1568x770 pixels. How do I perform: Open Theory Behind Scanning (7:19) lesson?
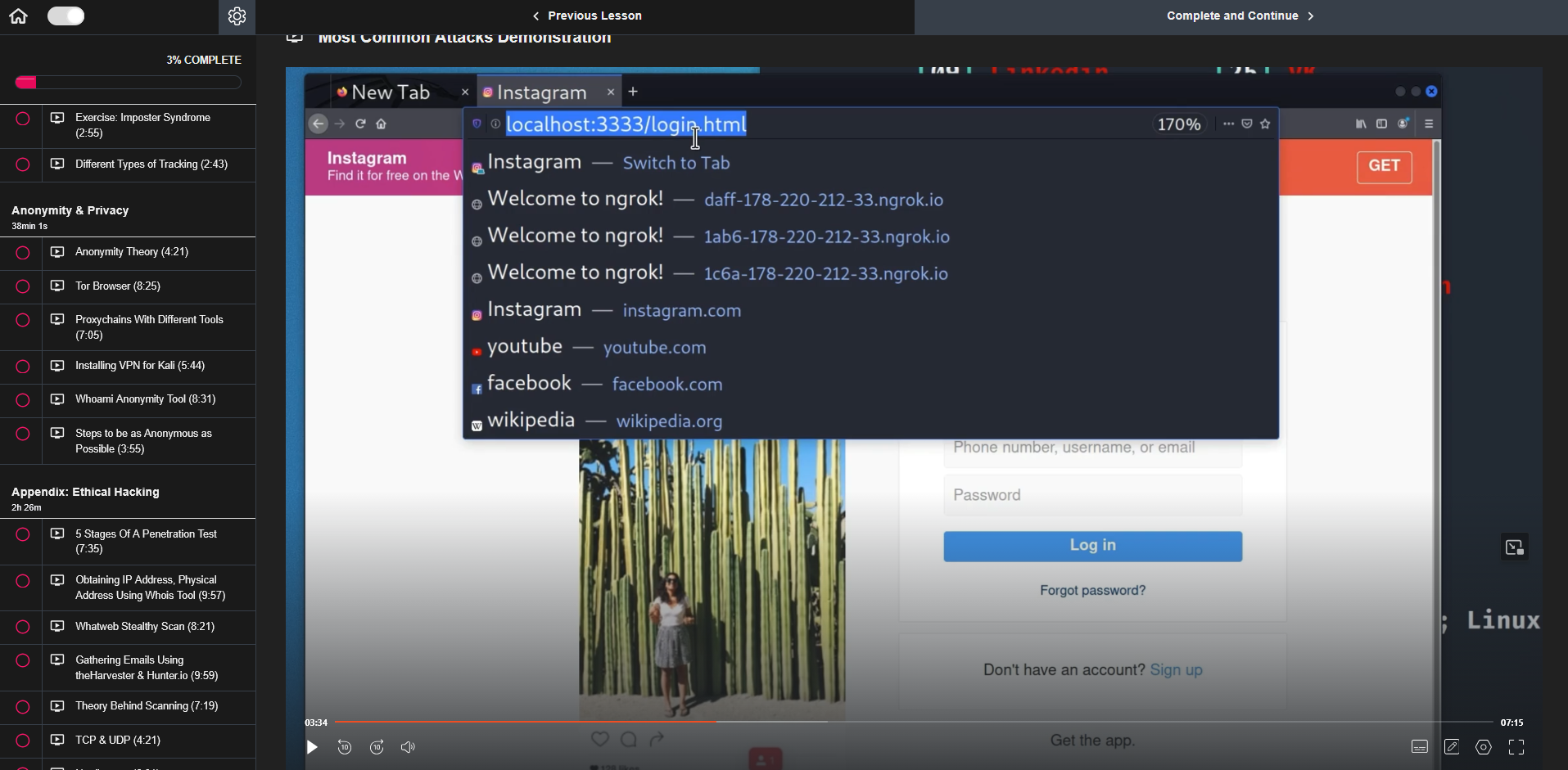point(147,706)
